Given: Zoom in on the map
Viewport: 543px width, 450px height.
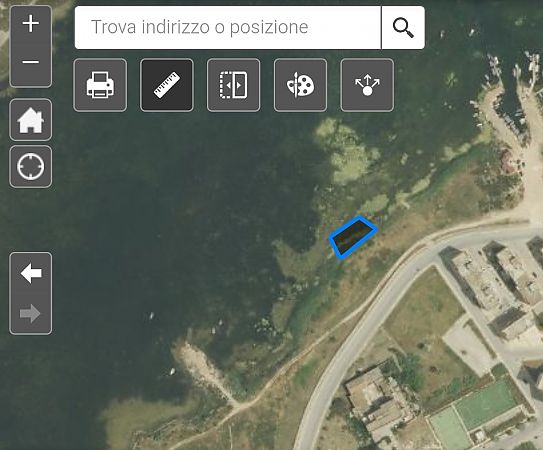Looking at the screenshot, I should click(x=31, y=24).
